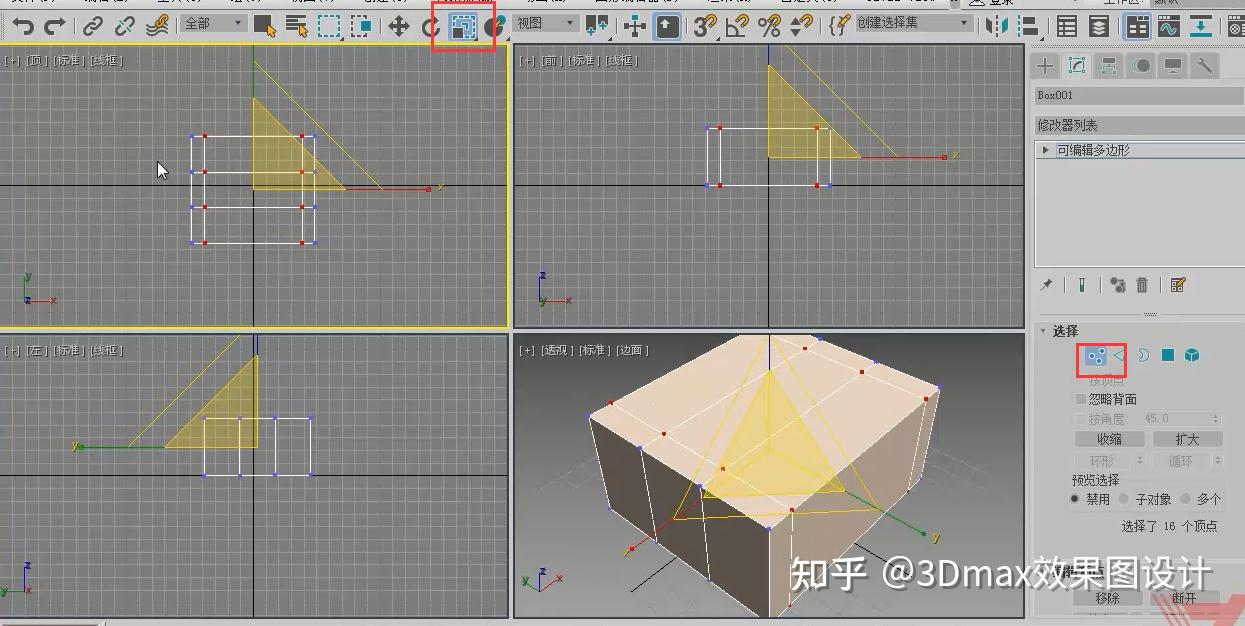Activate the Bind to Space Warp tool

157,25
